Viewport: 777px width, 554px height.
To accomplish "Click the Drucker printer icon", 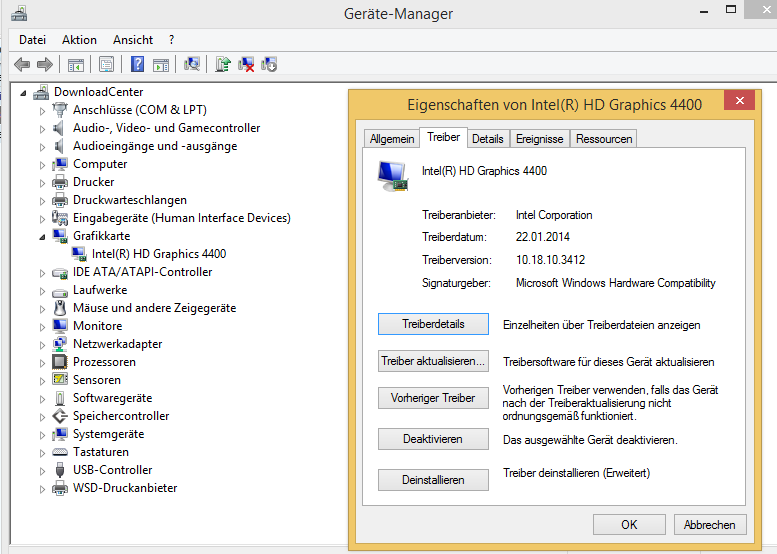I will coord(60,182).
